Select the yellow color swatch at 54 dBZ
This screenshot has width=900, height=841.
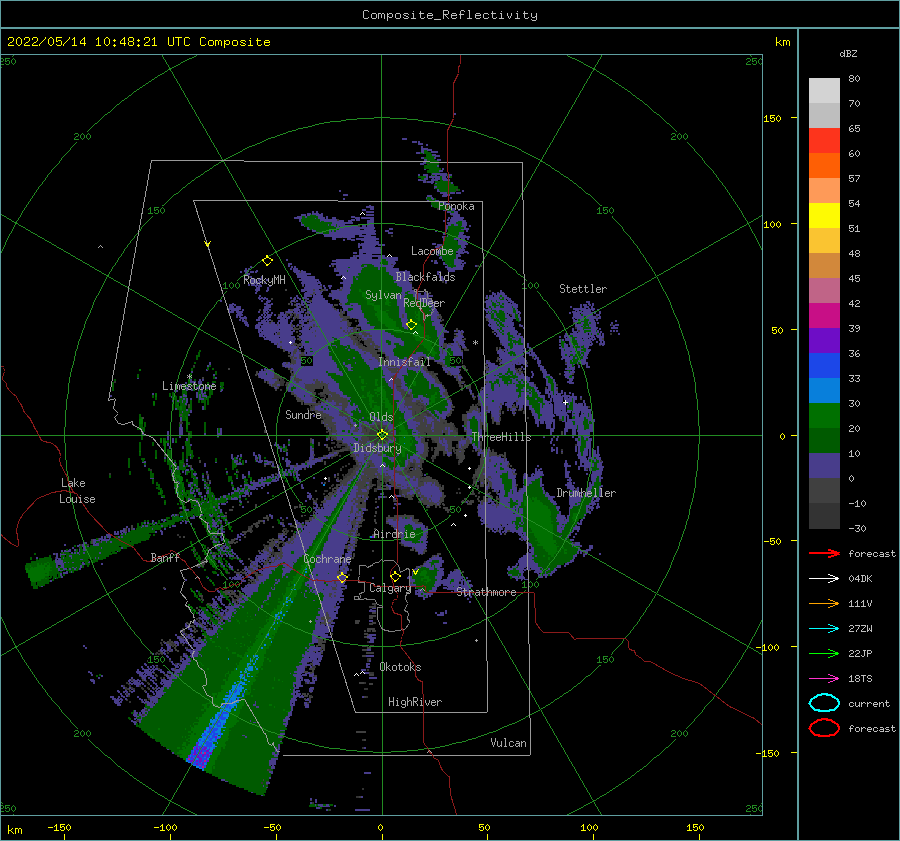824,215
